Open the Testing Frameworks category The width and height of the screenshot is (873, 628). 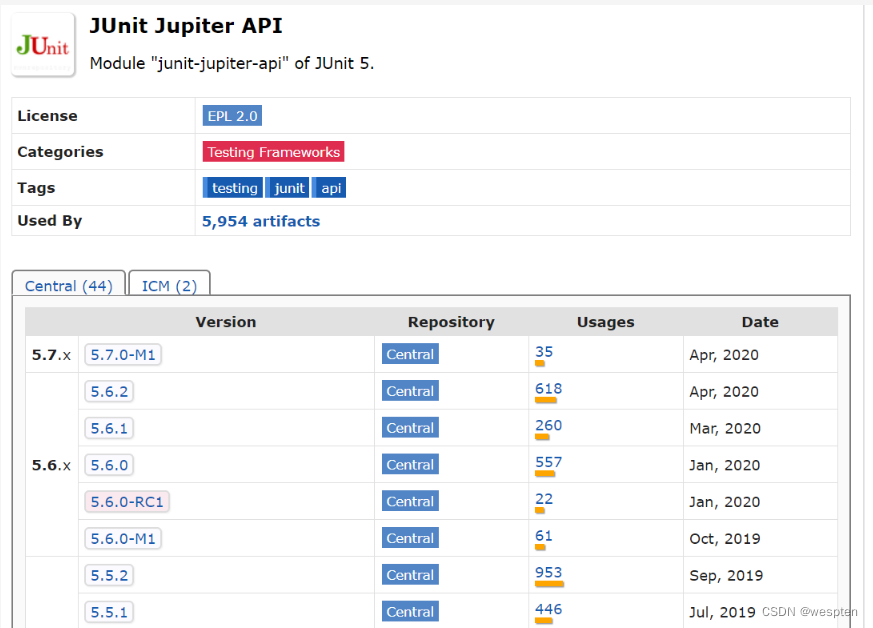pyautogui.click(x=273, y=152)
